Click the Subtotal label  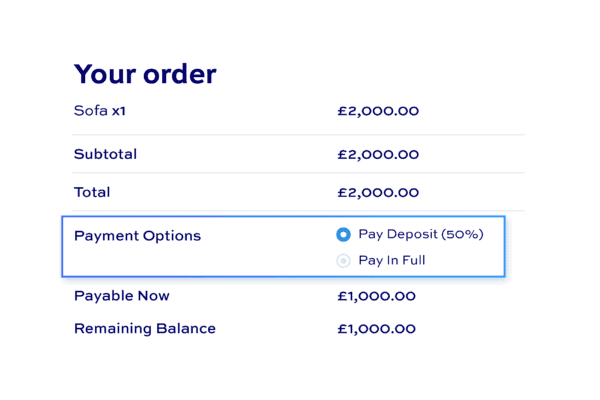pyautogui.click(x=105, y=154)
